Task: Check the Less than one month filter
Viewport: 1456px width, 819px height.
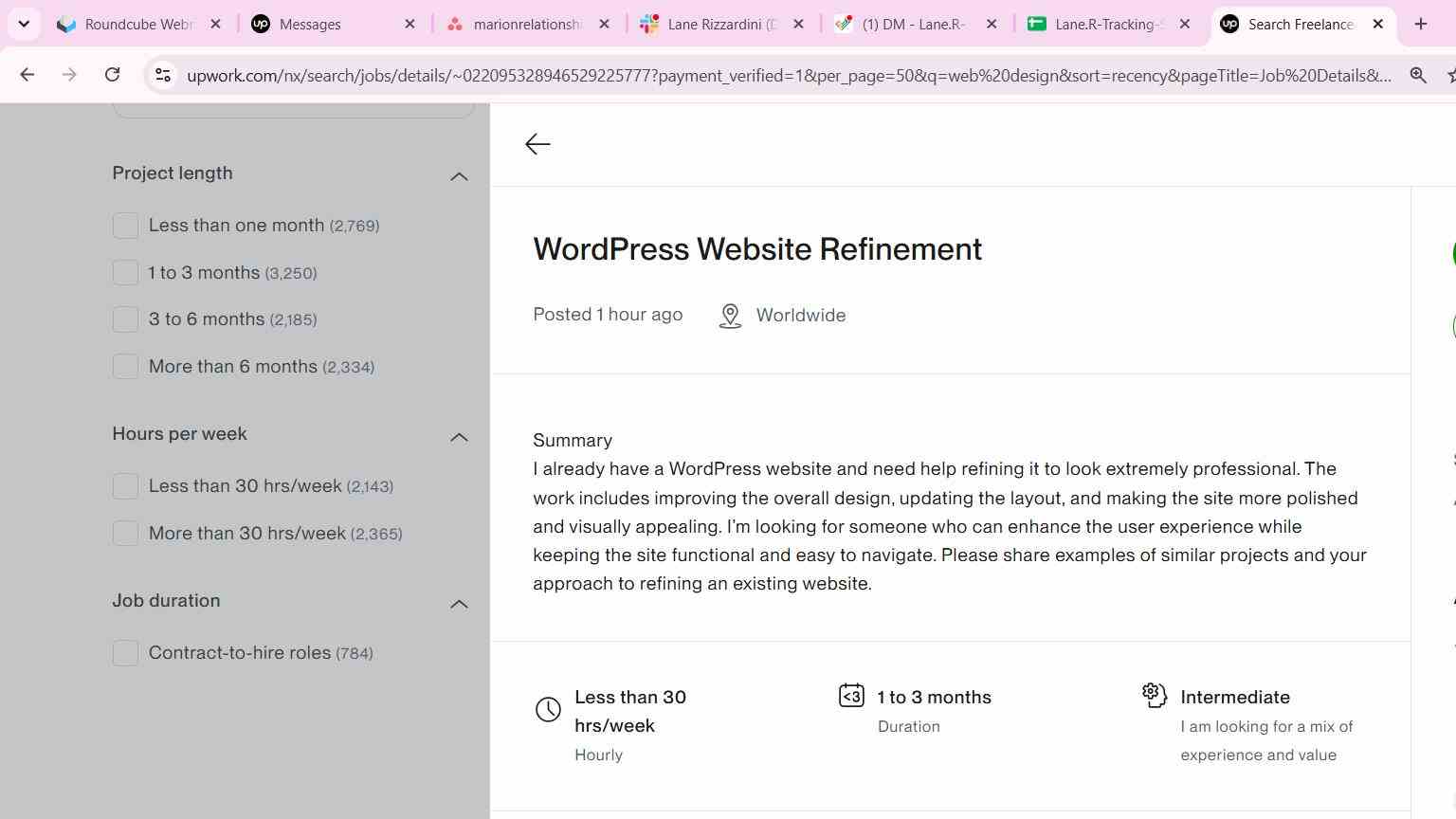Action: click(x=125, y=226)
